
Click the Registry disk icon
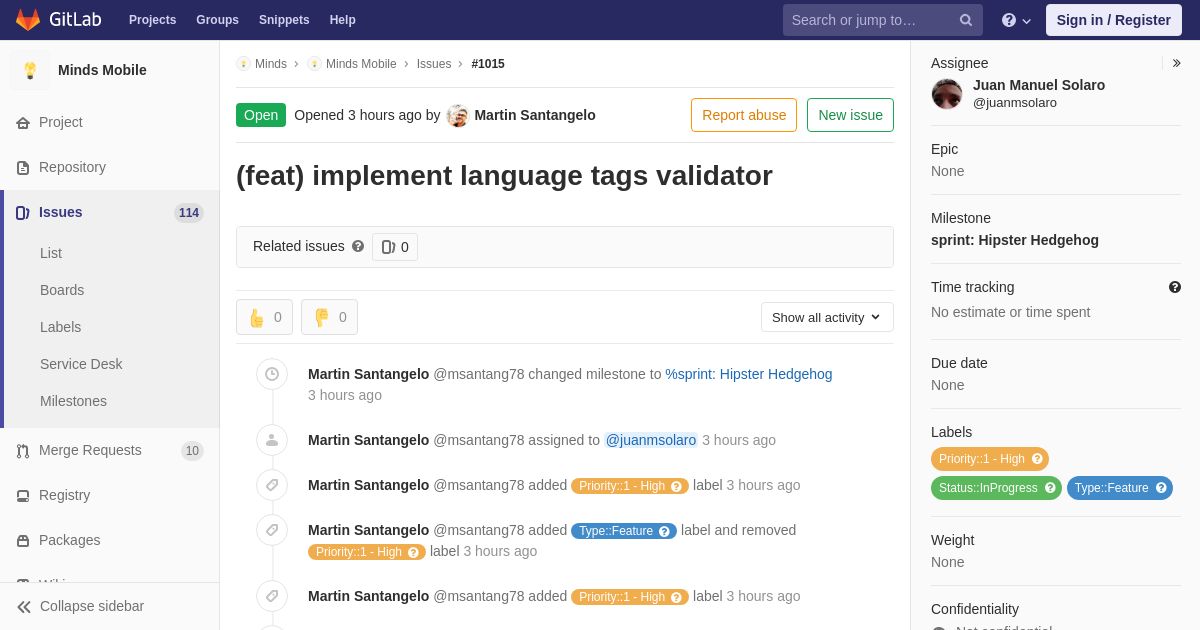[x=23, y=496]
